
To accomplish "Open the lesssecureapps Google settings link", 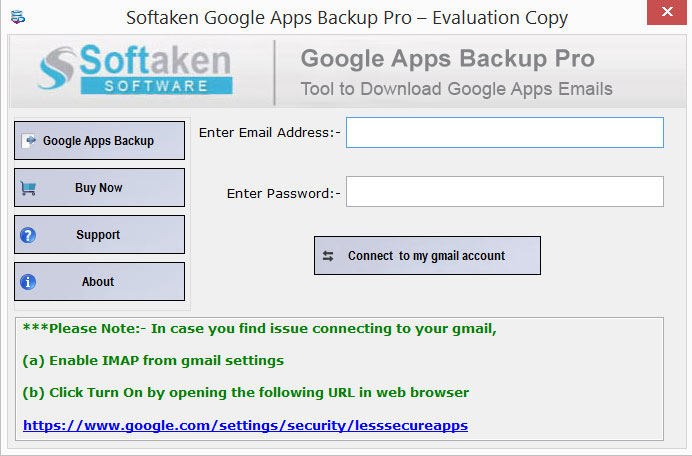I will [x=245, y=425].
